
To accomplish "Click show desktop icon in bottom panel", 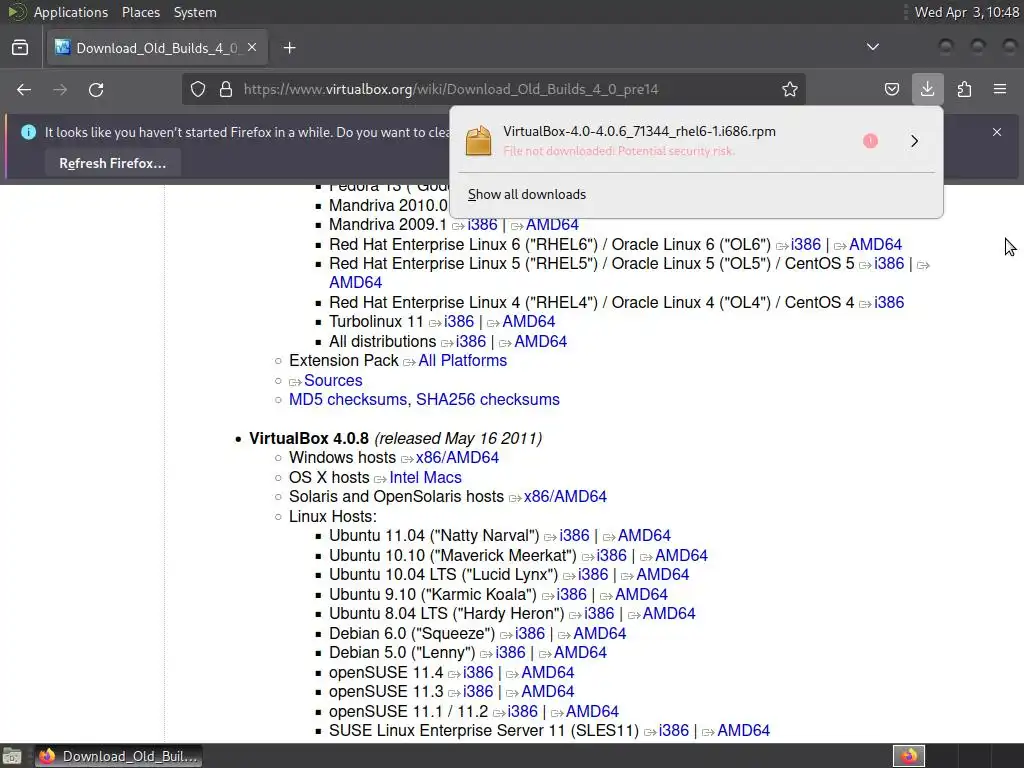I will [12, 756].
